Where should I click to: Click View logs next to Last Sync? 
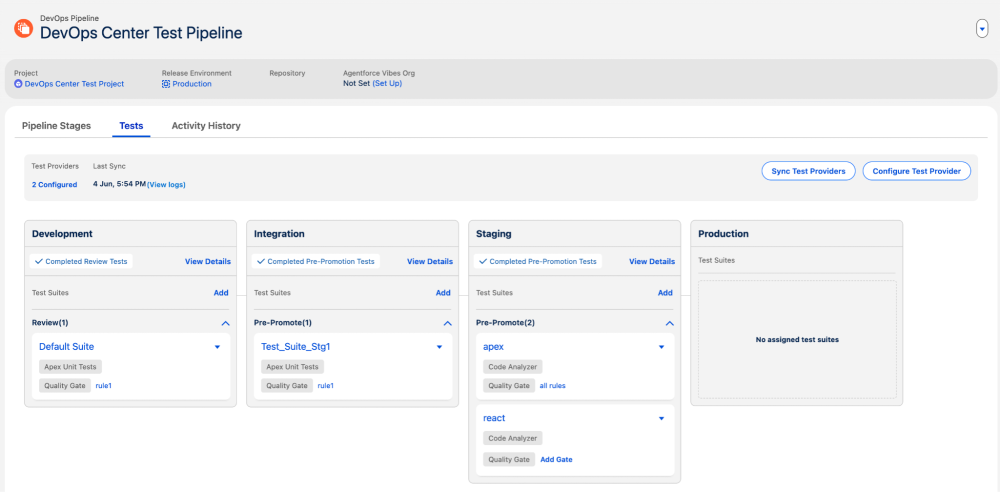(x=166, y=184)
